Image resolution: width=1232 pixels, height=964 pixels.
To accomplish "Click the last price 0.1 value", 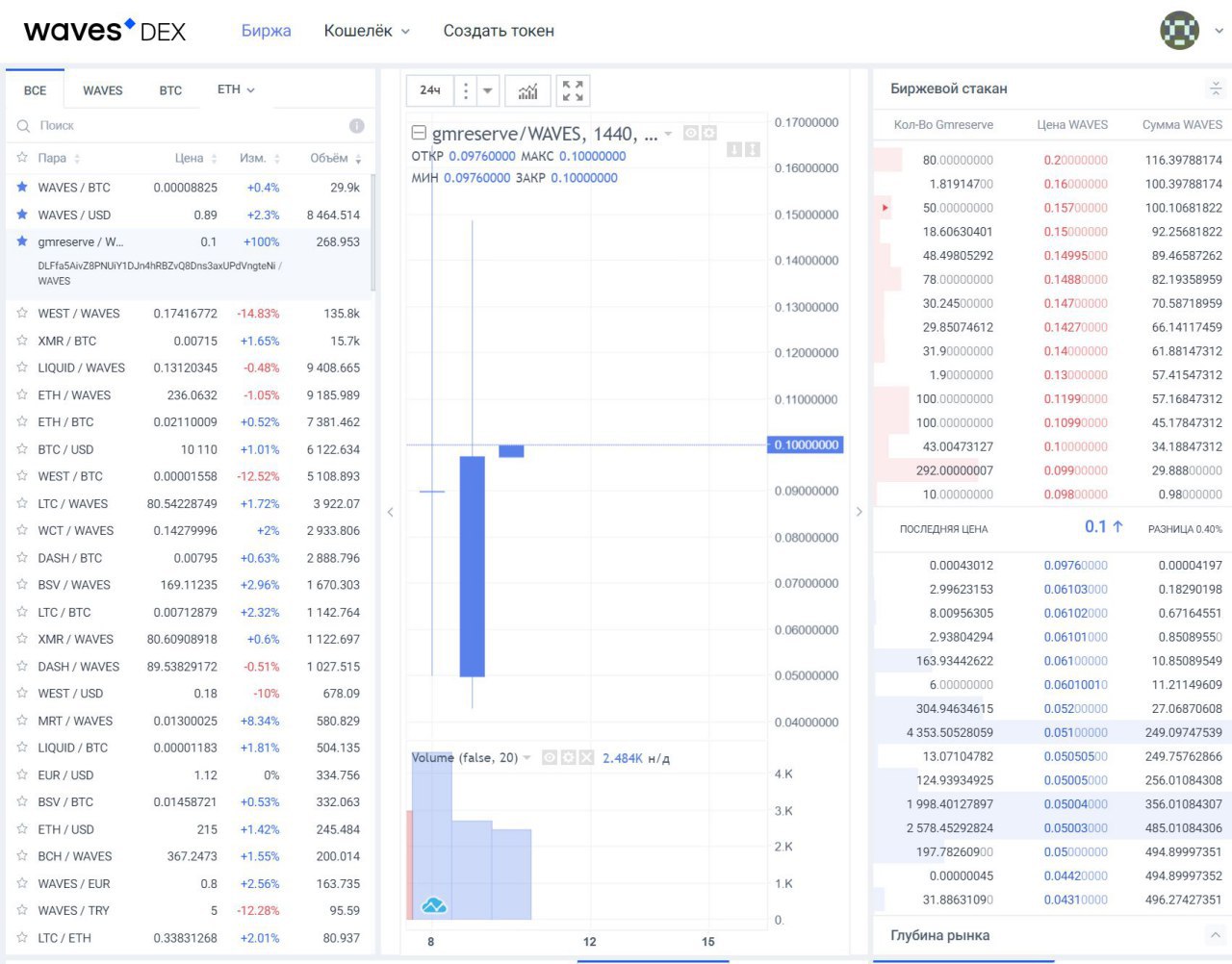I will (1095, 526).
